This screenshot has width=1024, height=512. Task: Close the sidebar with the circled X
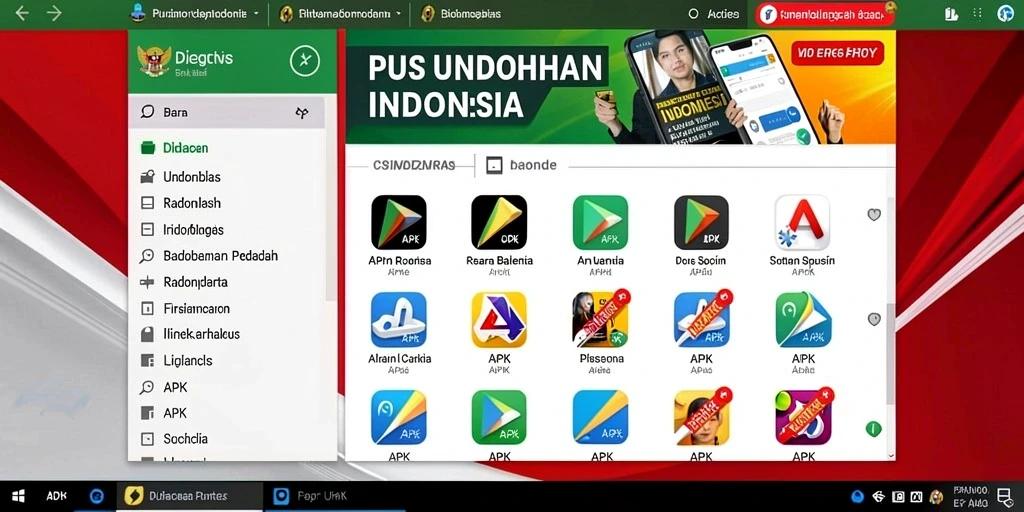305,61
